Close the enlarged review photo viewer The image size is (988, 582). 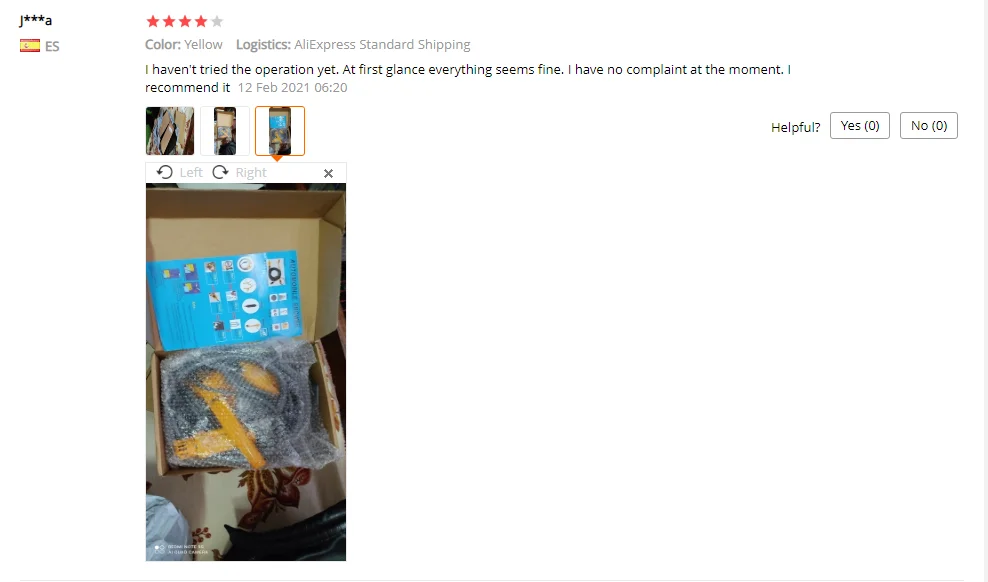click(x=328, y=173)
